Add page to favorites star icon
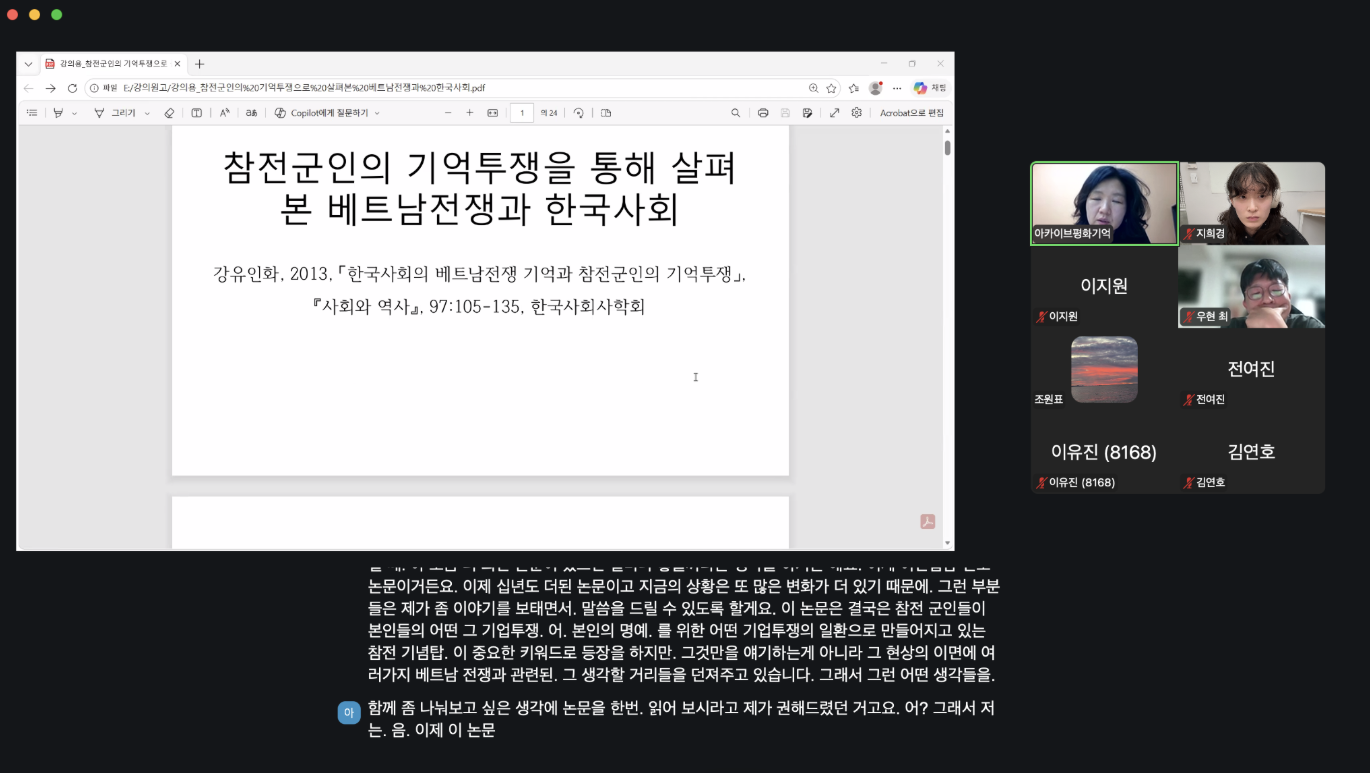The height and width of the screenshot is (773, 1370). pyautogui.click(x=831, y=88)
